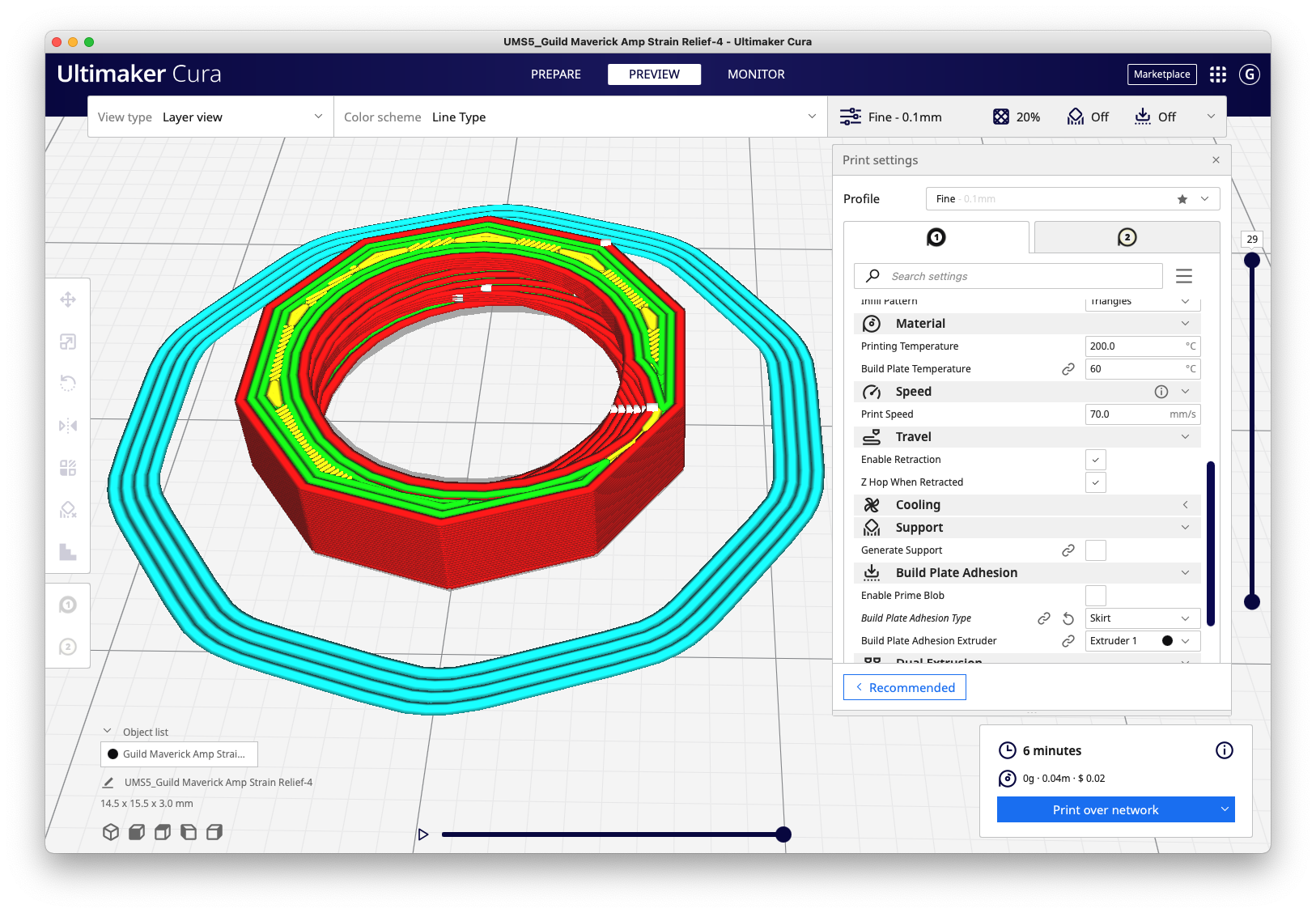Open the Profile Fine dropdown
The width and height of the screenshot is (1316, 913).
point(1072,199)
